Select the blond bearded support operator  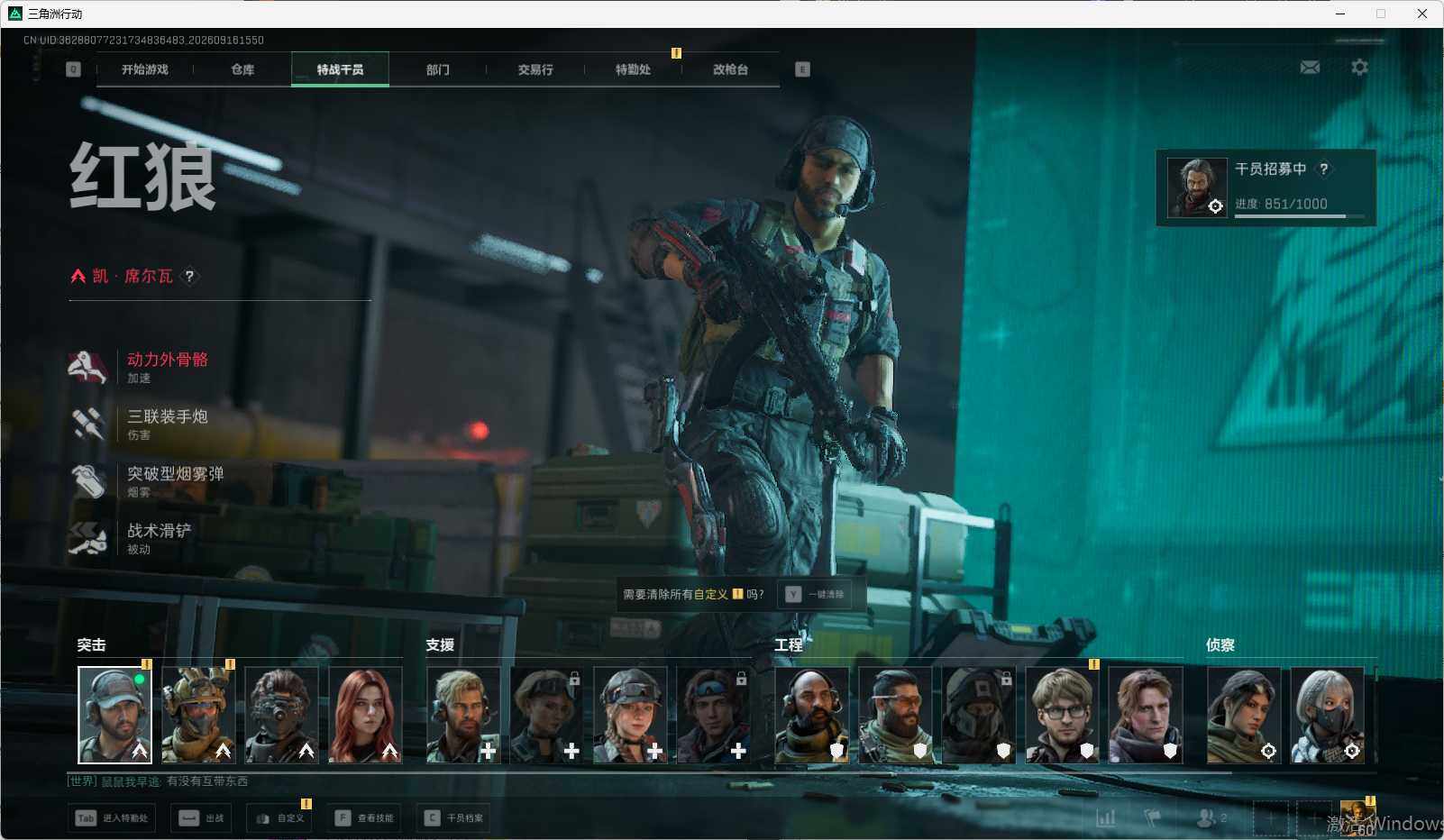(463, 715)
